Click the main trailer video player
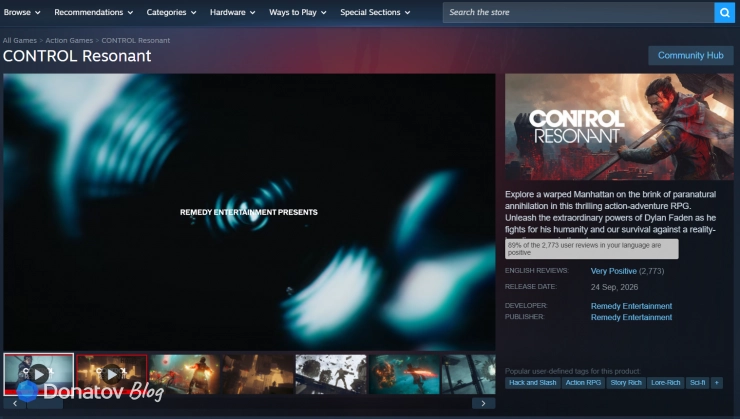The width and height of the screenshot is (740, 419). click(249, 212)
